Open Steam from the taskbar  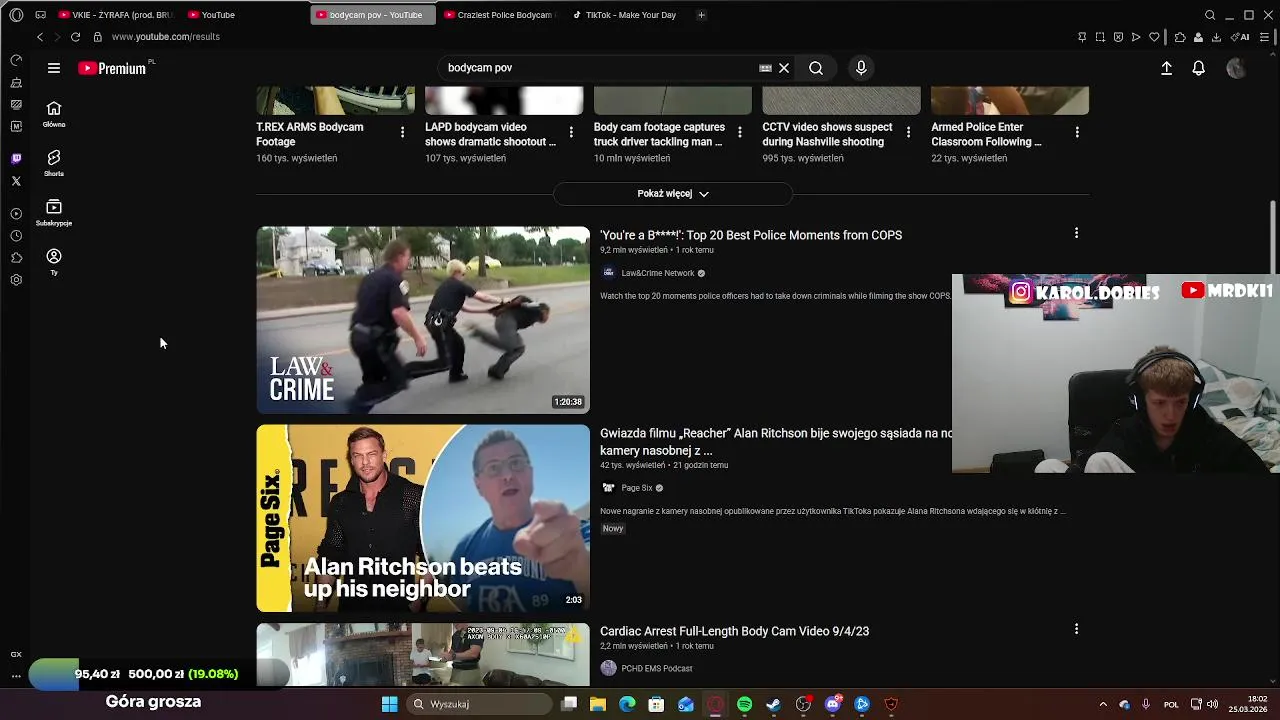tap(773, 704)
